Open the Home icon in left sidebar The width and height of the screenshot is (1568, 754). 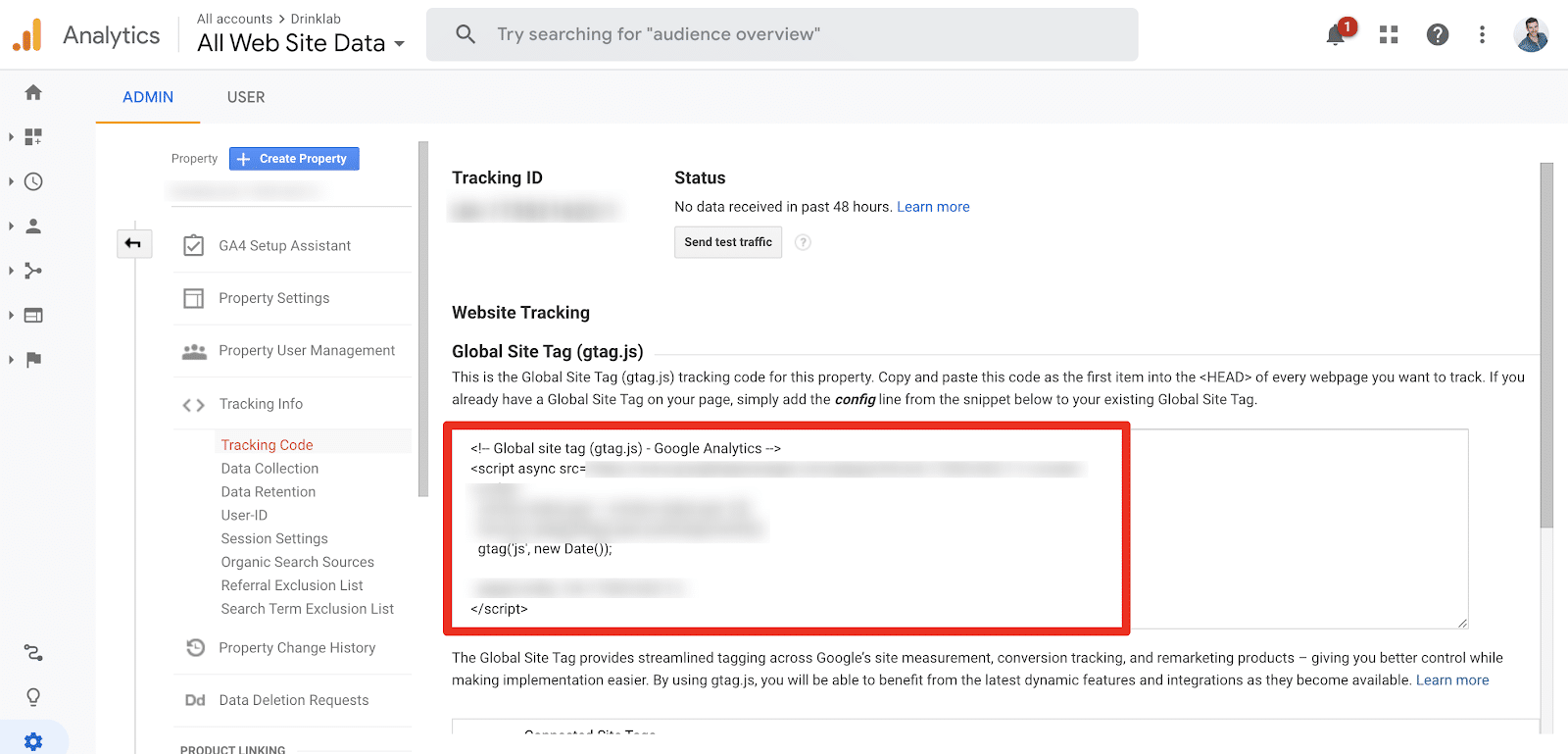click(x=33, y=92)
